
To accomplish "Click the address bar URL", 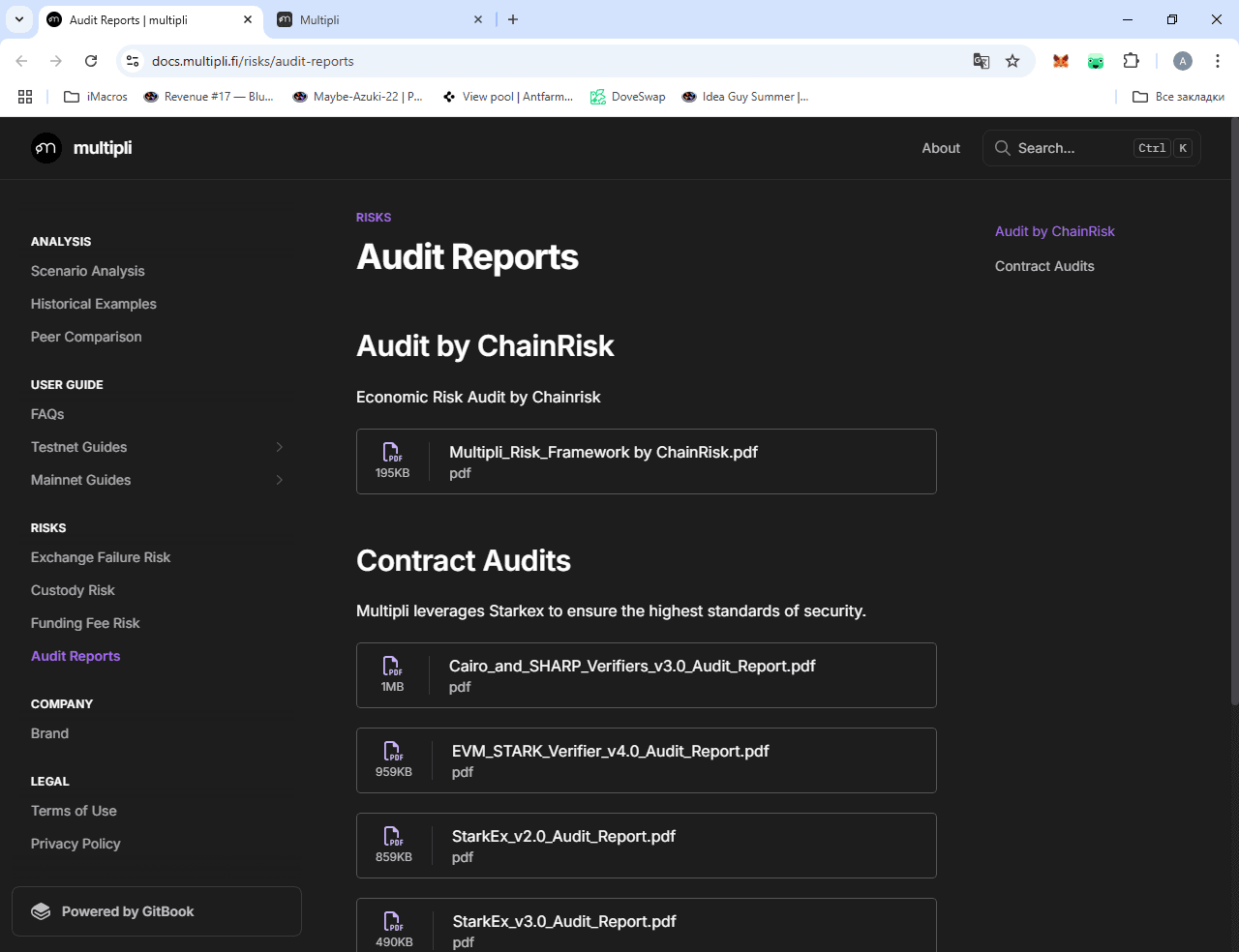I will (x=253, y=61).
